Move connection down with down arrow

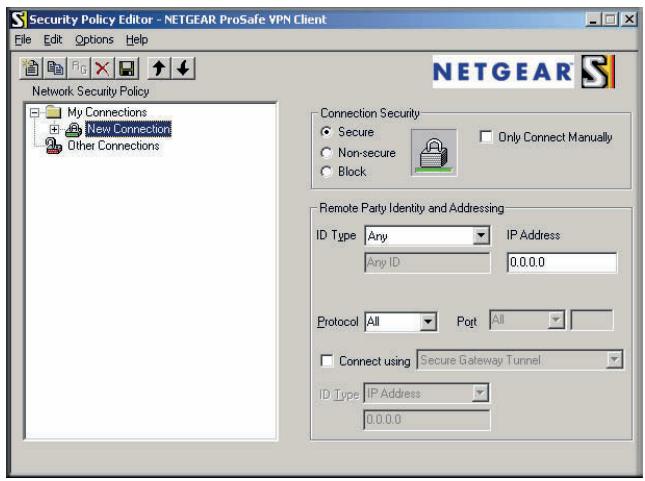183,68
